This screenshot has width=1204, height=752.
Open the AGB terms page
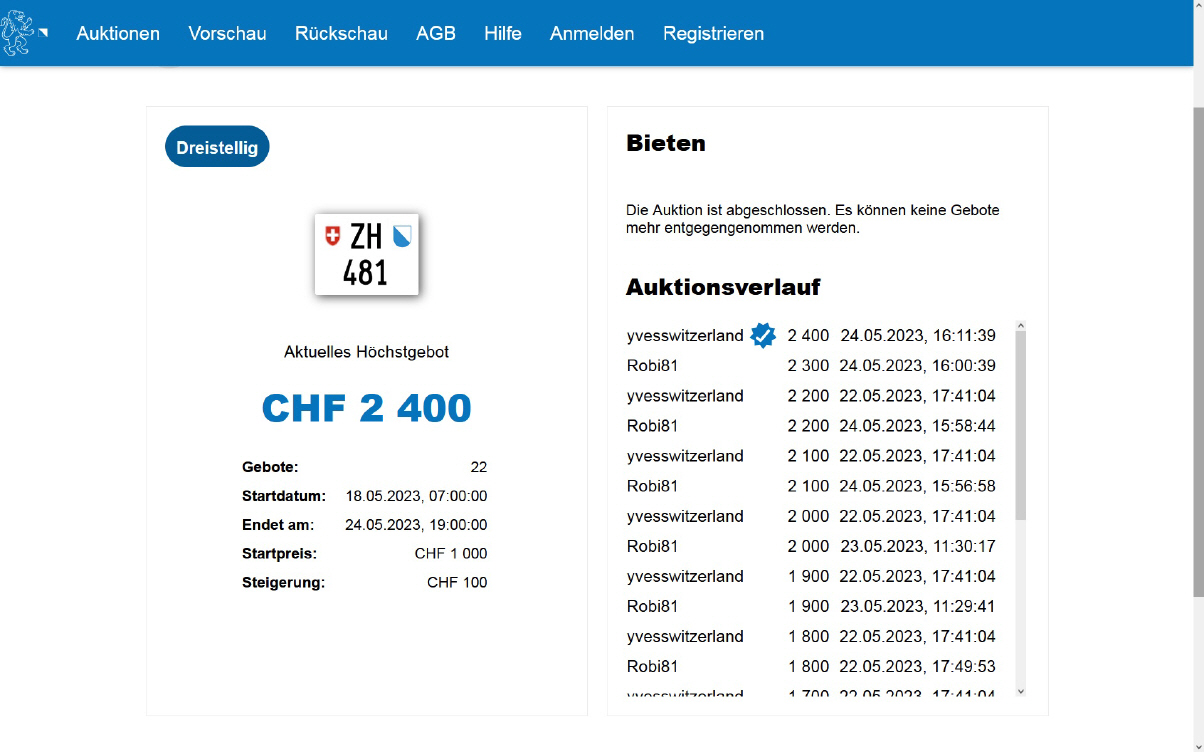pos(435,33)
